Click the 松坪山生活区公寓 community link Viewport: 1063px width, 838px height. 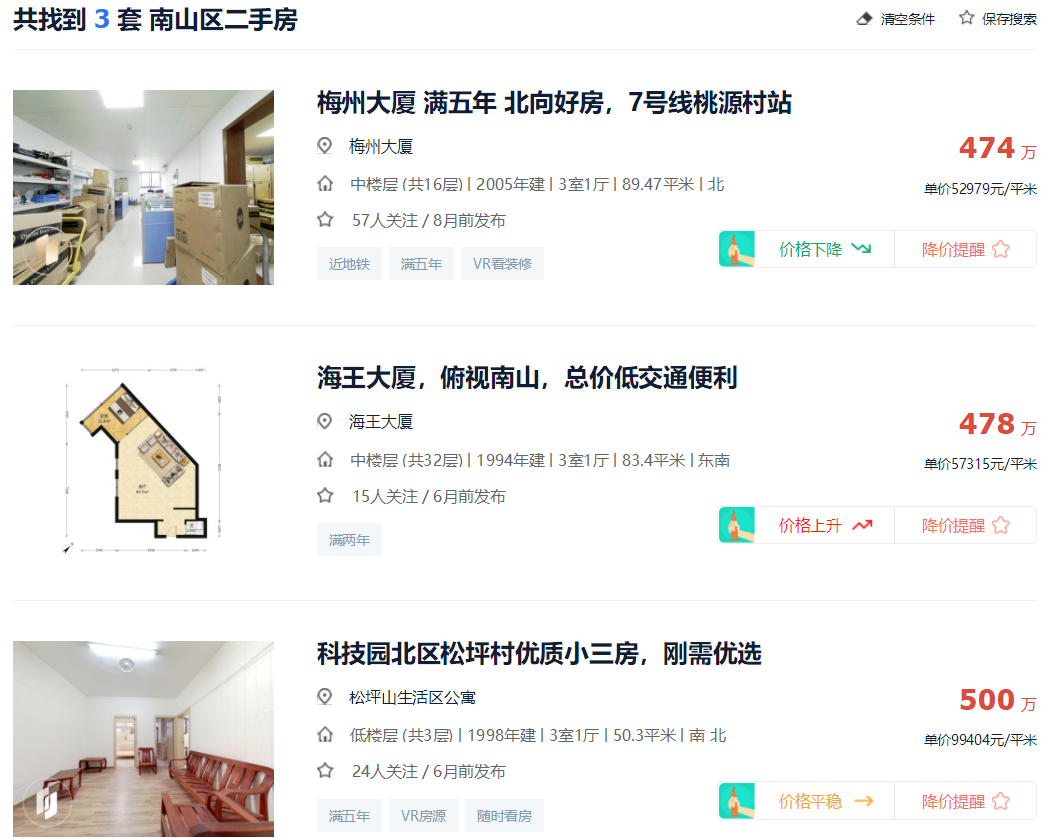click(412, 698)
